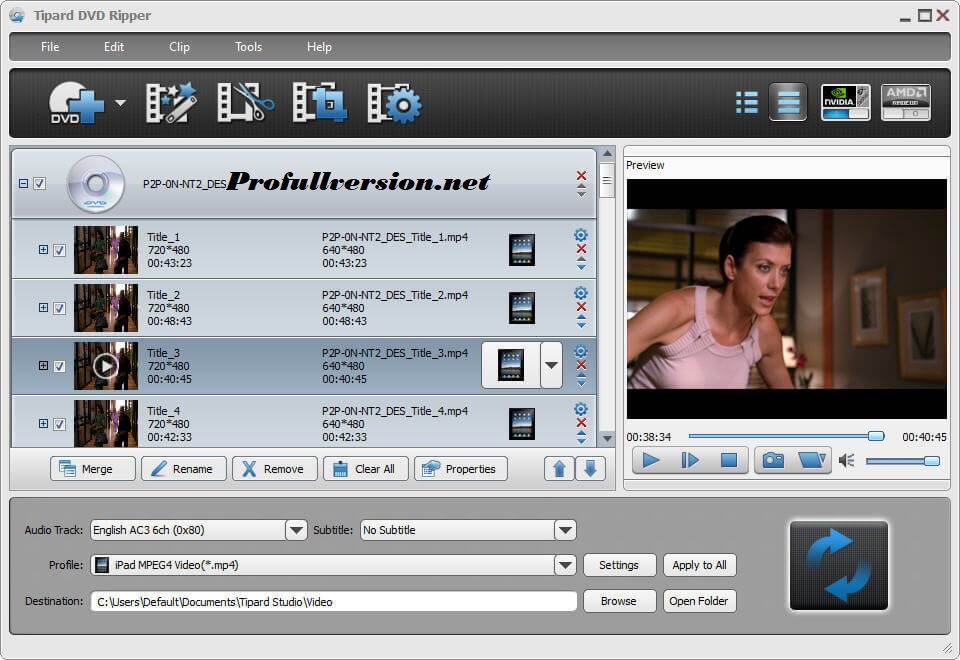This screenshot has height=660, width=960.
Task: Click the Apply to All button
Action: tap(699, 565)
